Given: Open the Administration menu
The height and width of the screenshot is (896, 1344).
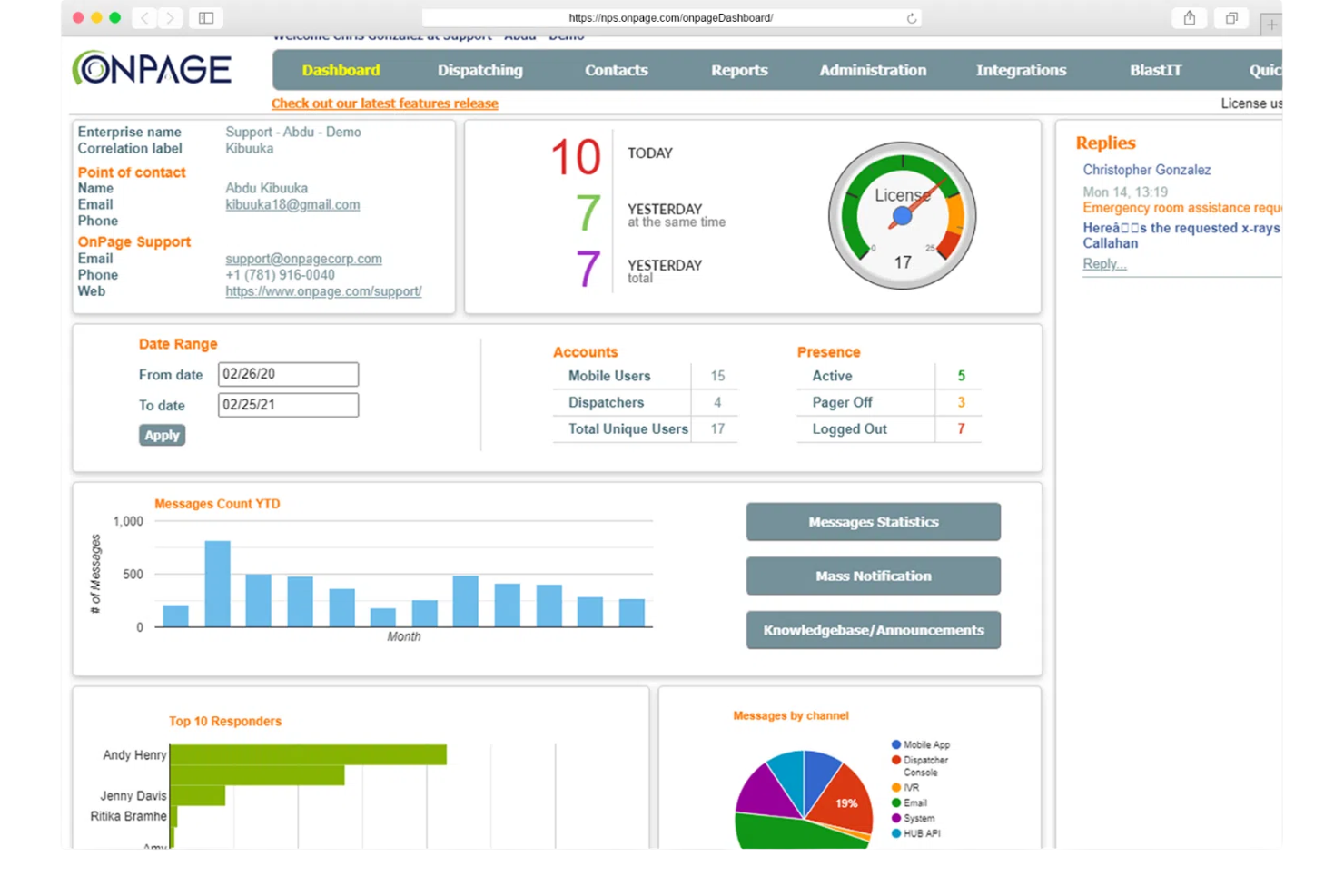Looking at the screenshot, I should click(x=872, y=70).
